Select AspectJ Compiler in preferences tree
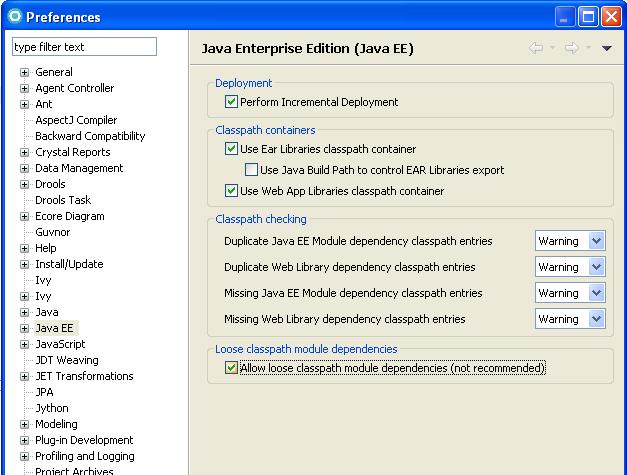Image resolution: width=627 pixels, height=475 pixels. point(76,120)
